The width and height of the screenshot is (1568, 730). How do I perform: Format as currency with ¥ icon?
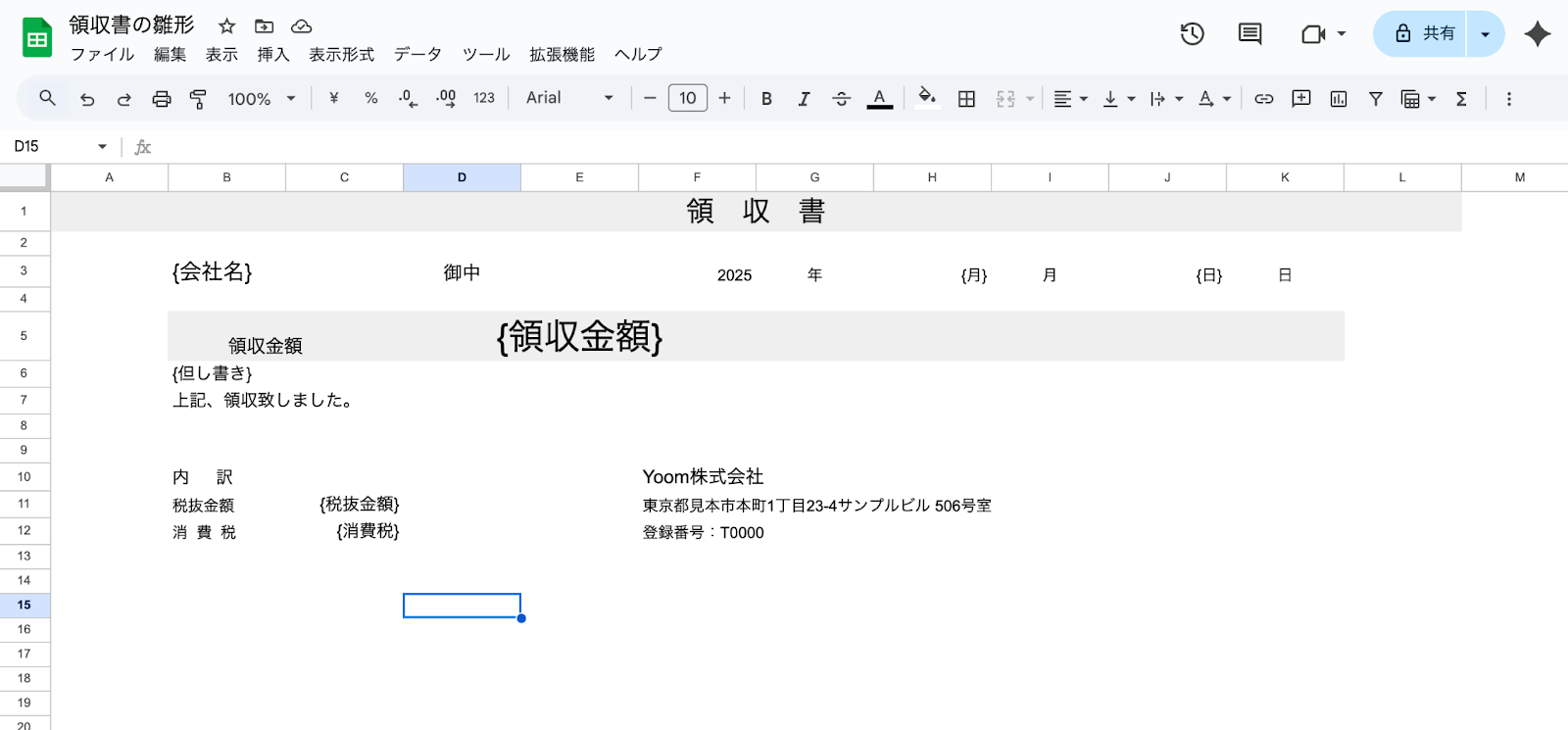tap(334, 98)
